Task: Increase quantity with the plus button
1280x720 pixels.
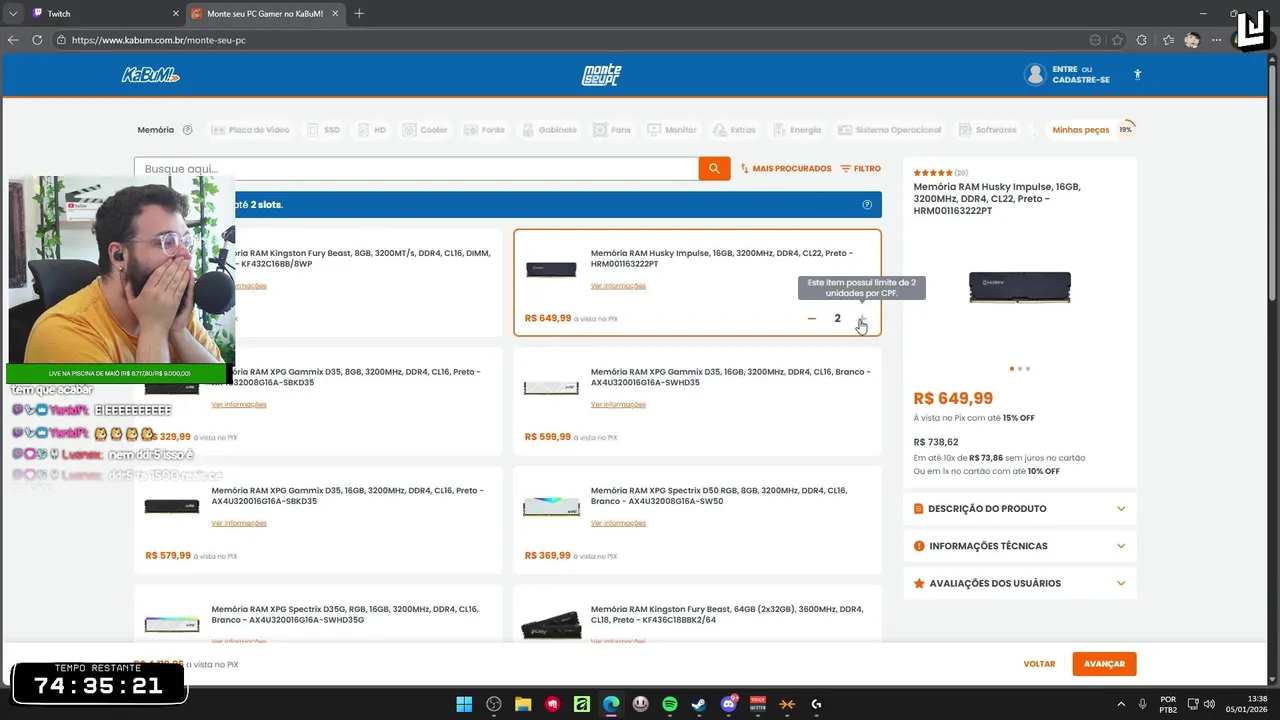Action: [862, 319]
